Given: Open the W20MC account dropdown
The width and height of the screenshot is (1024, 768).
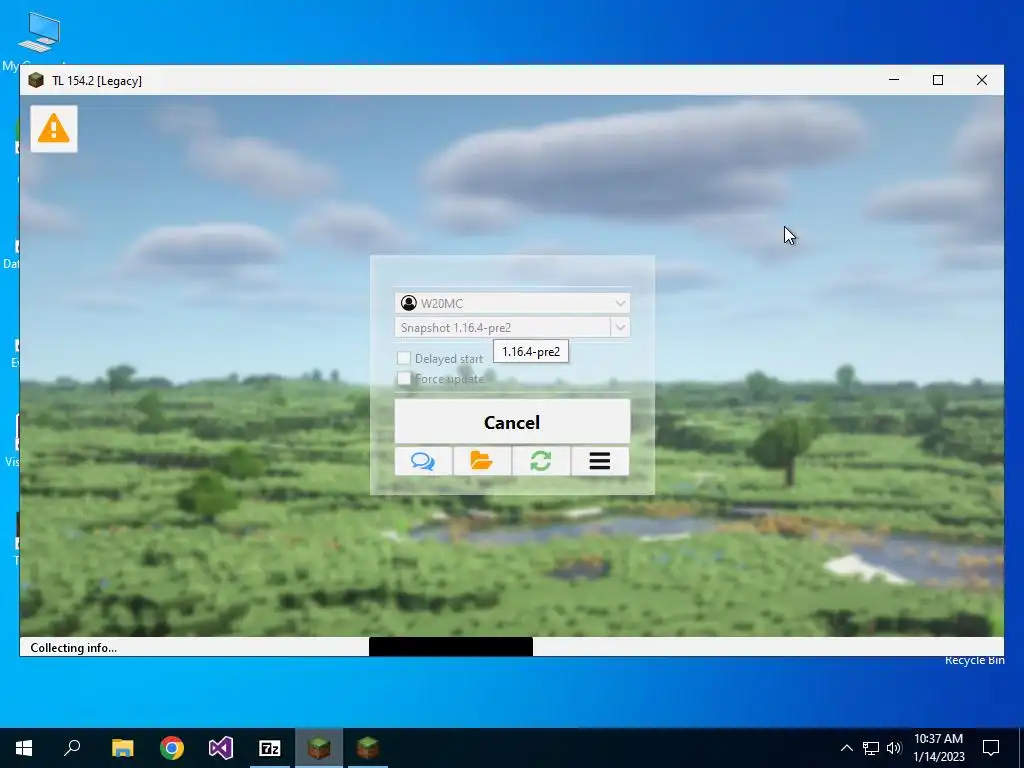Looking at the screenshot, I should click(x=512, y=303).
